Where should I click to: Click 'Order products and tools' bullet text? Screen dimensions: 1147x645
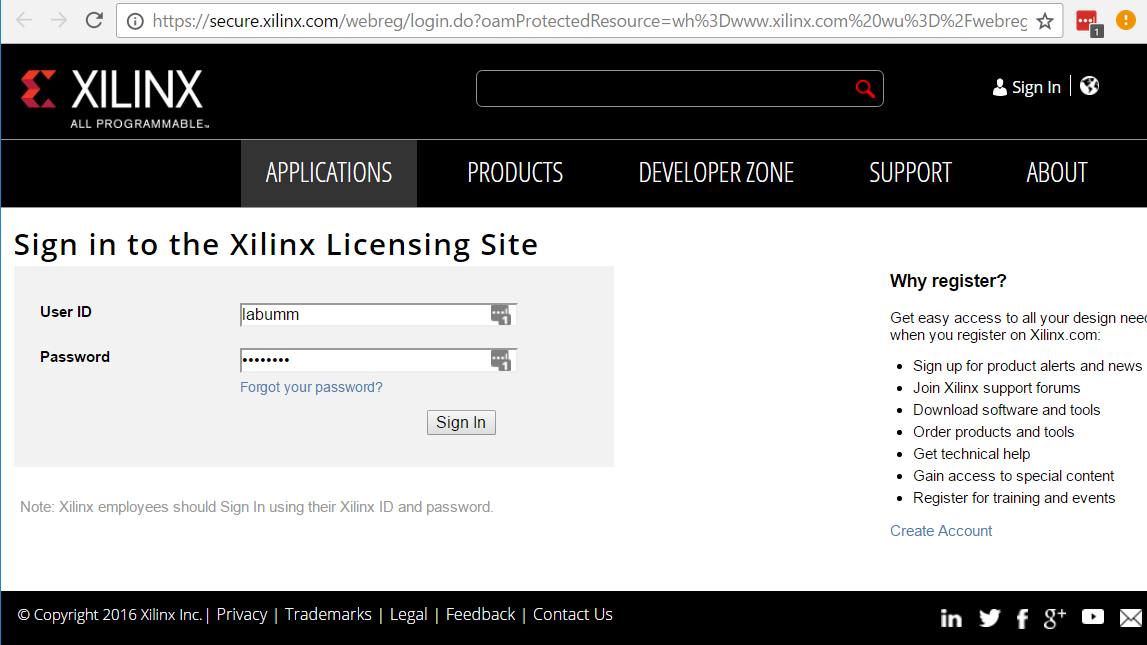(993, 432)
